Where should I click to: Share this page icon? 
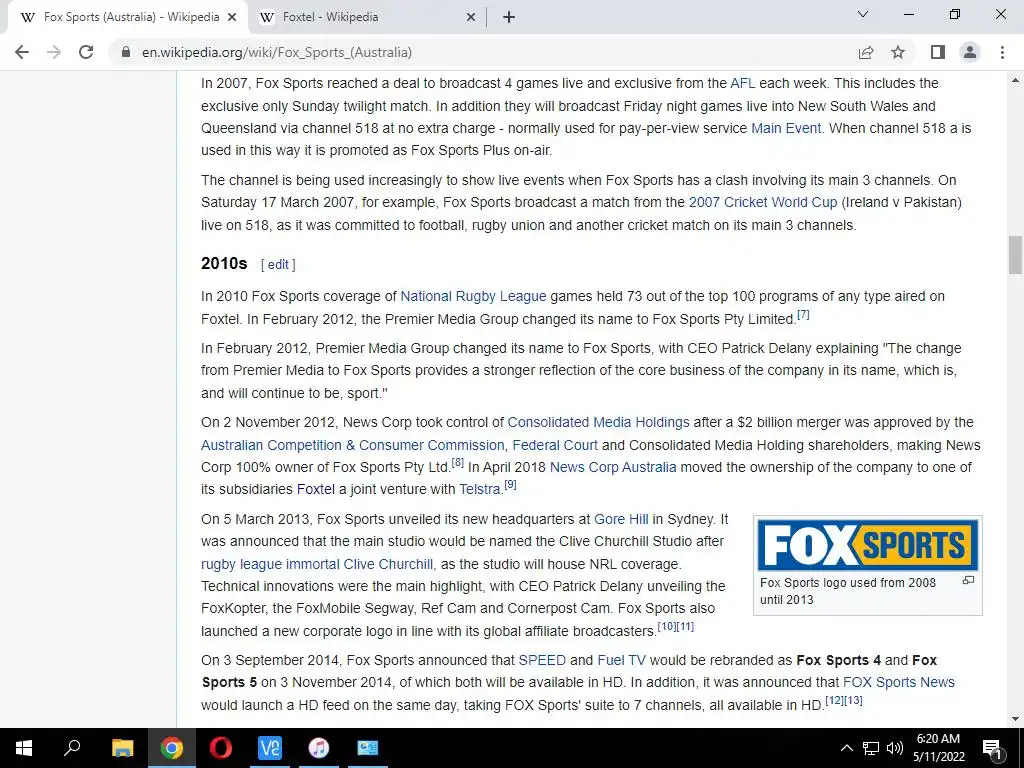click(x=866, y=52)
